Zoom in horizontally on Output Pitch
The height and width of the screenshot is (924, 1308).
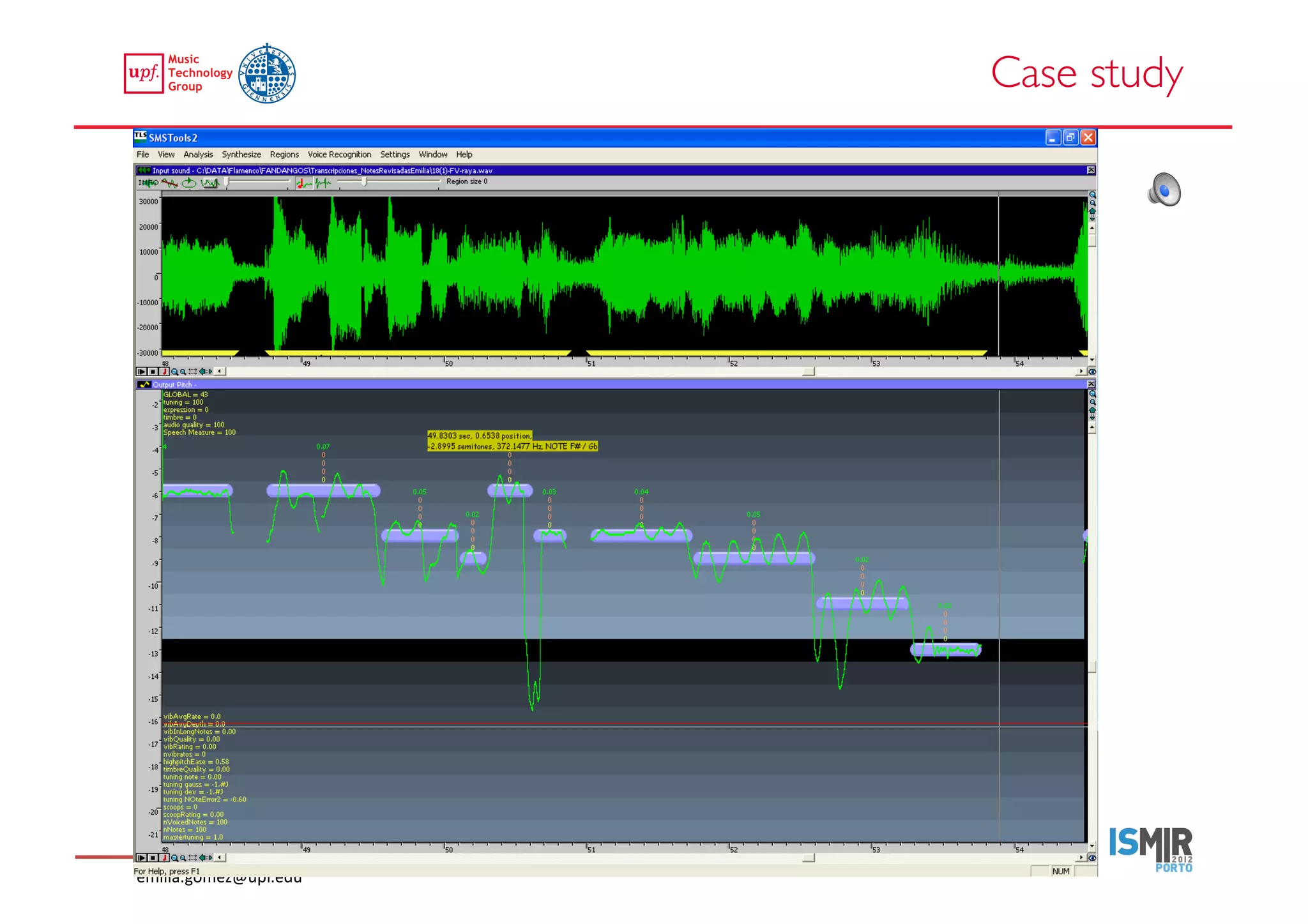pyautogui.click(x=174, y=858)
